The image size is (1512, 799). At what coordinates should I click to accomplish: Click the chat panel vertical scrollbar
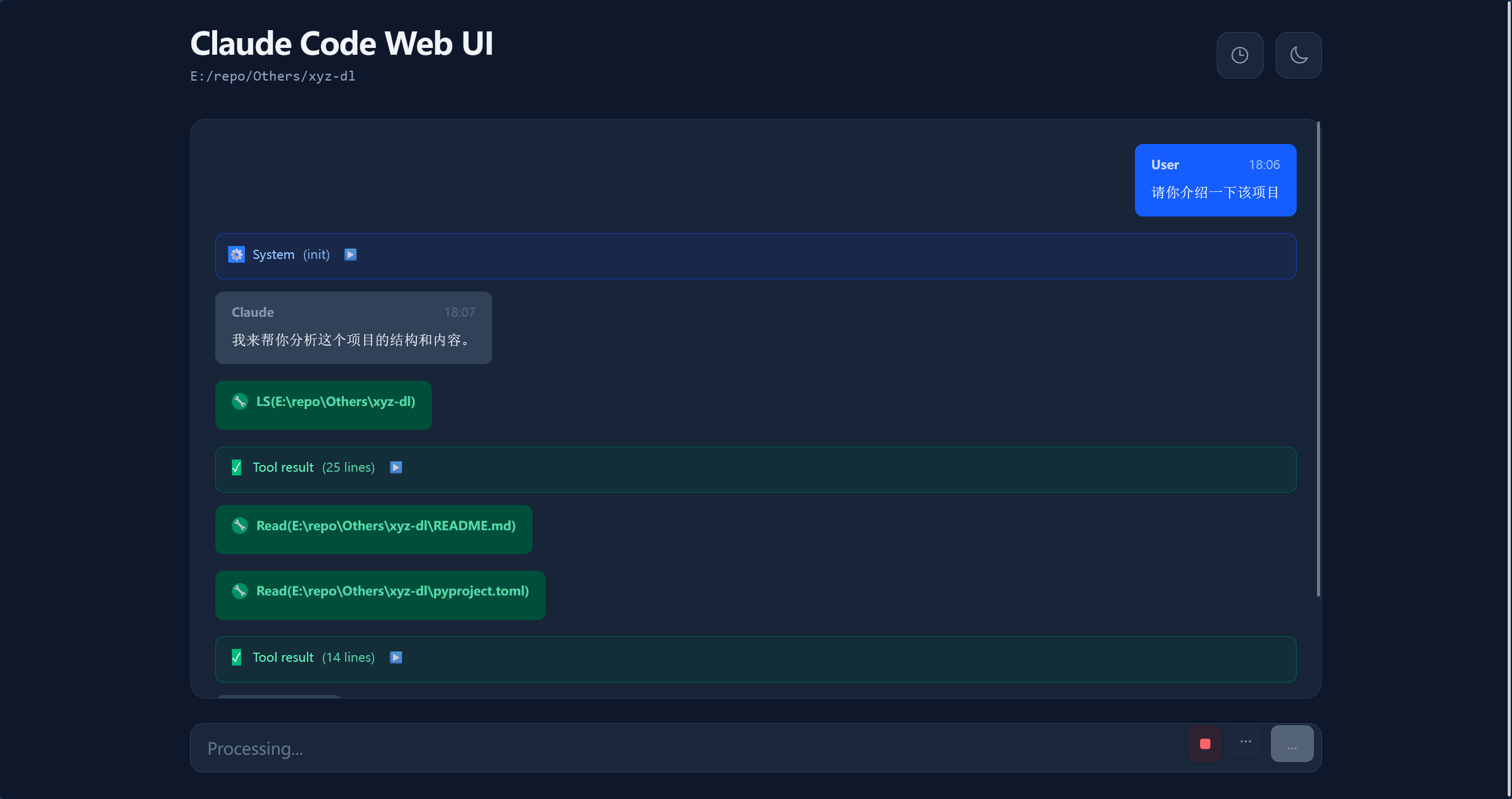[x=1318, y=360]
